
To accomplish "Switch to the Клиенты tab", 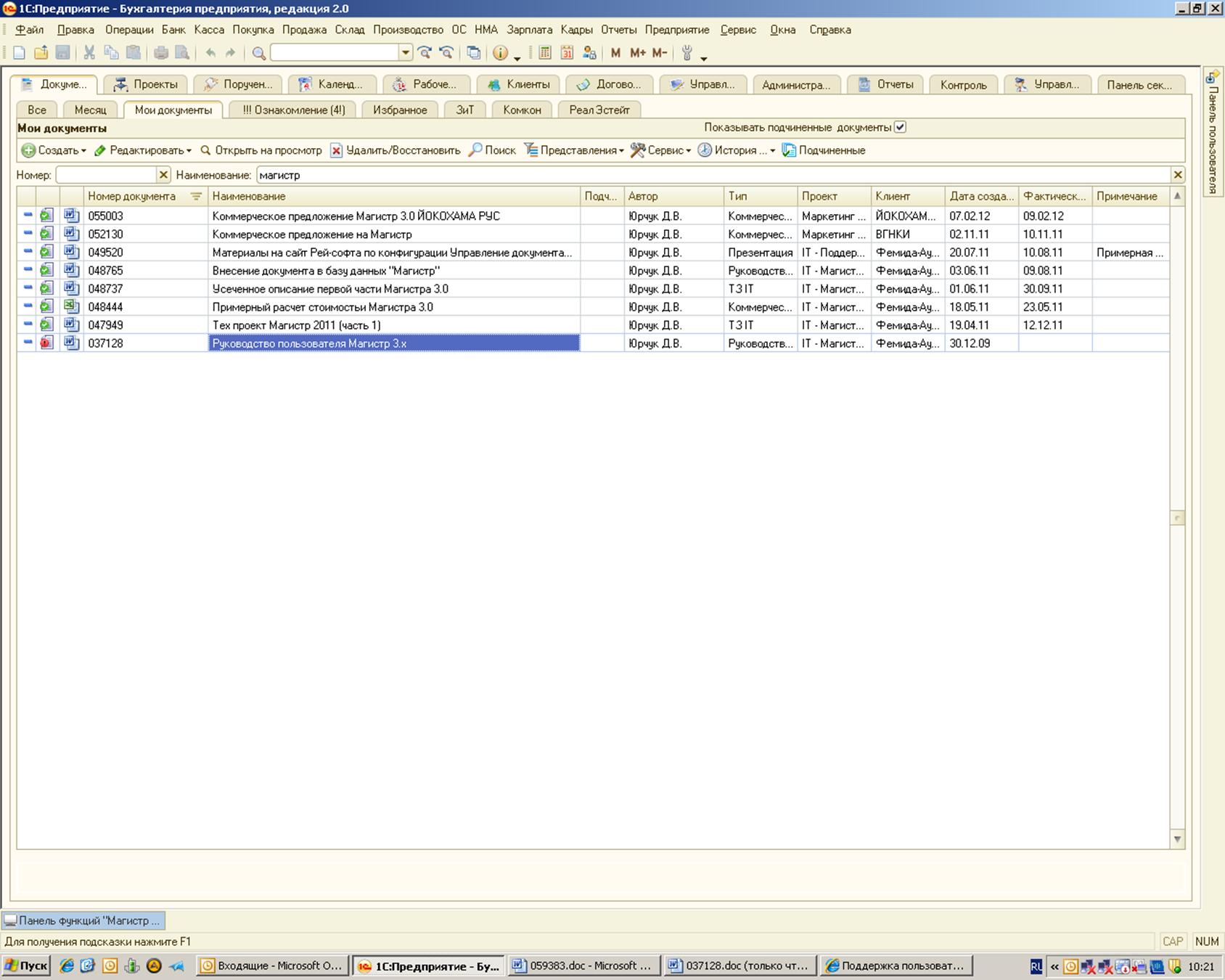I will point(519,84).
